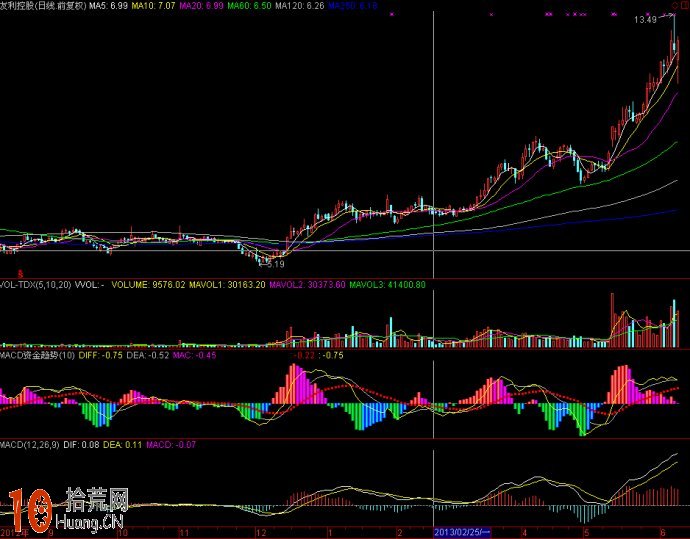This screenshot has height=539, width=690.
Task: Click the VOLUME: 9576.02 value
Action: point(148,285)
